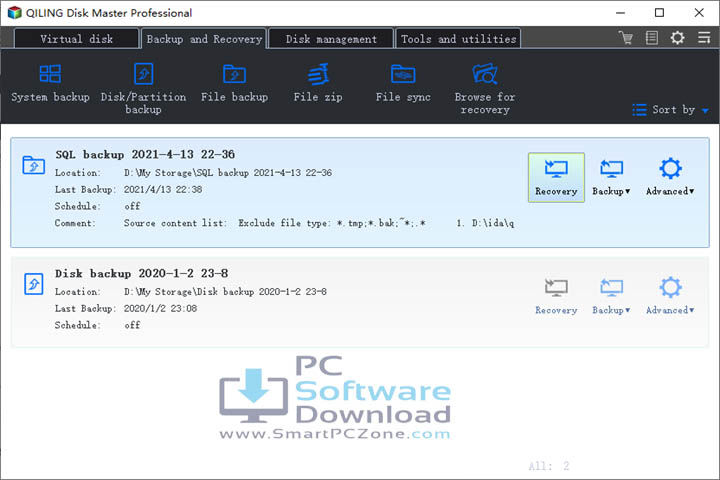Click location D:\My Storage\Disk backup path
Screen dimensions: 720x480
click(x=225, y=292)
